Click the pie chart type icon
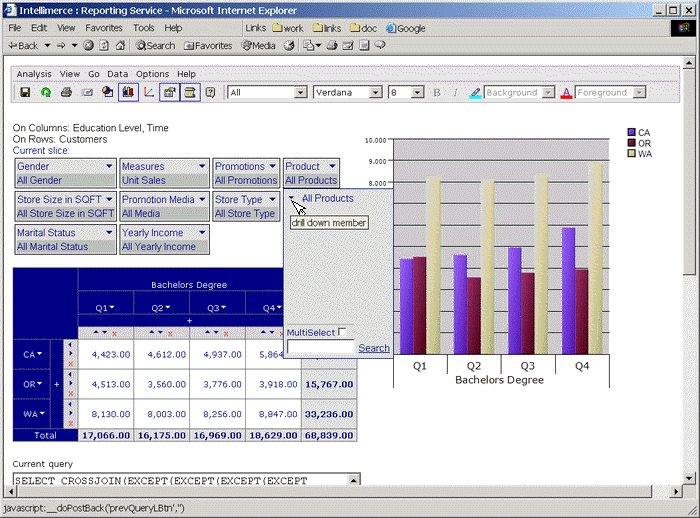Screen dimensions: 700x518 pos(108,92)
